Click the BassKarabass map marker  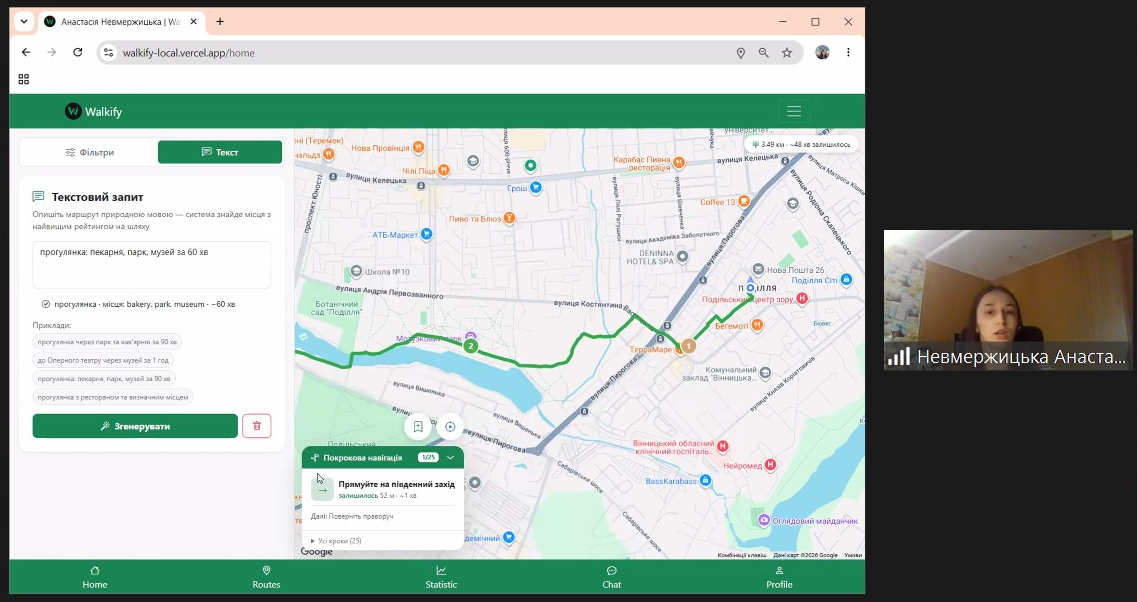(x=706, y=481)
